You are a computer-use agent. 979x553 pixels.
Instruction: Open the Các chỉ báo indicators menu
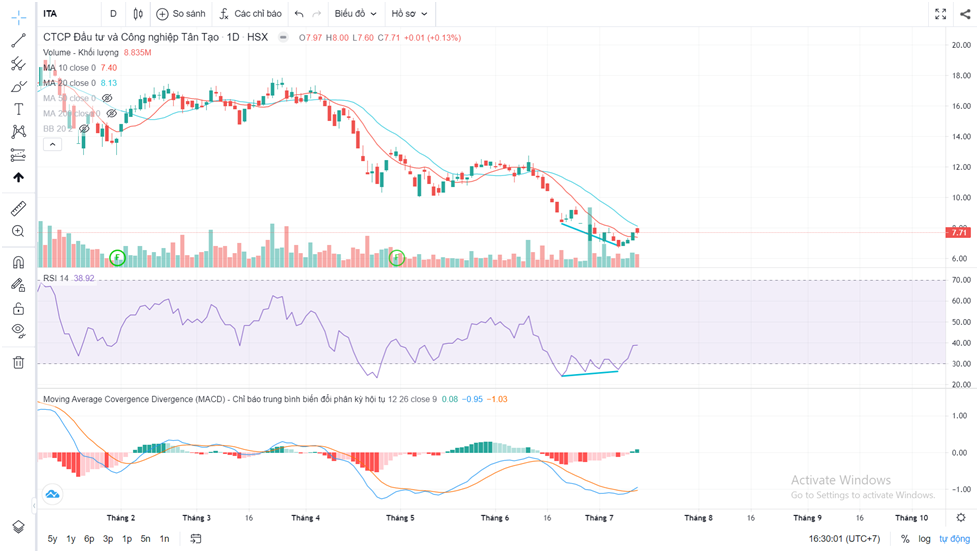[x=251, y=14]
